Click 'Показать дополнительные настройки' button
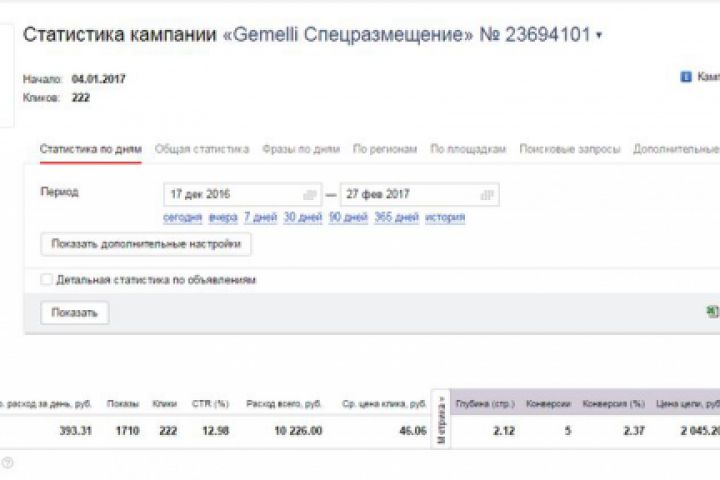Viewport: 720px width, 480px height. pyautogui.click(x=146, y=244)
